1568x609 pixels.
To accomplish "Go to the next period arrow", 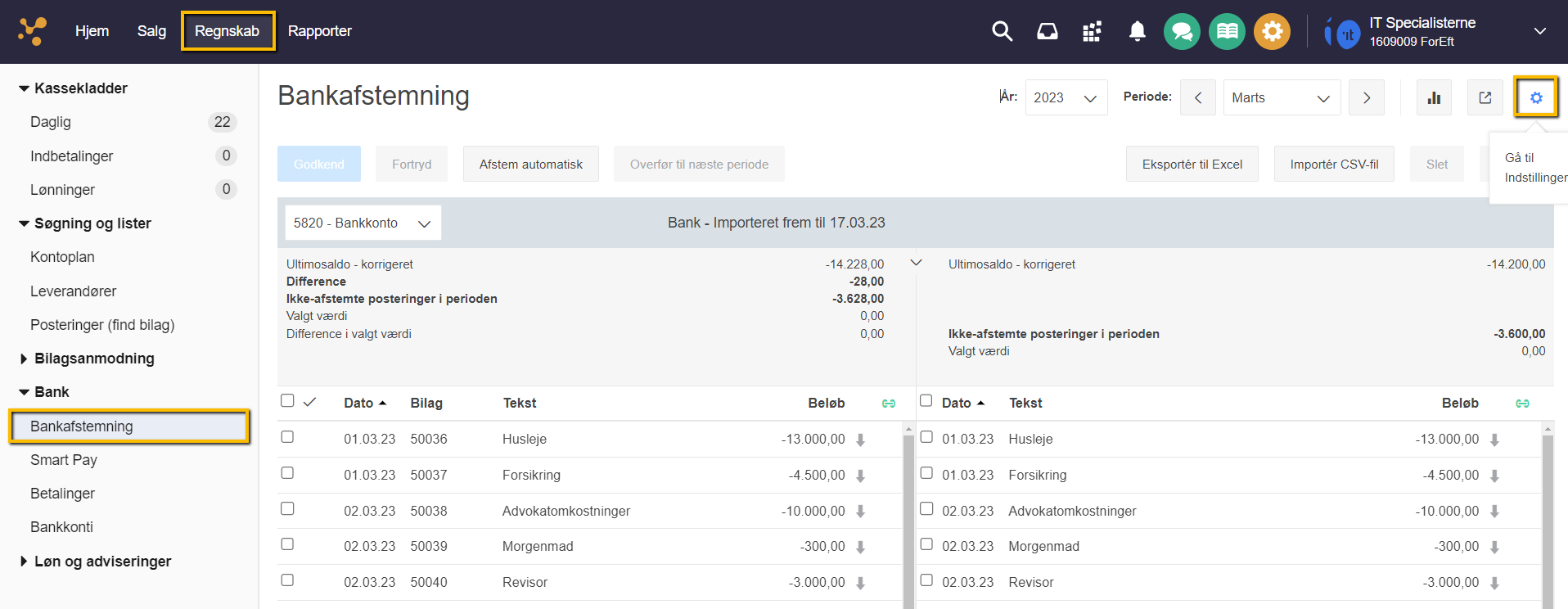I will 1366,97.
